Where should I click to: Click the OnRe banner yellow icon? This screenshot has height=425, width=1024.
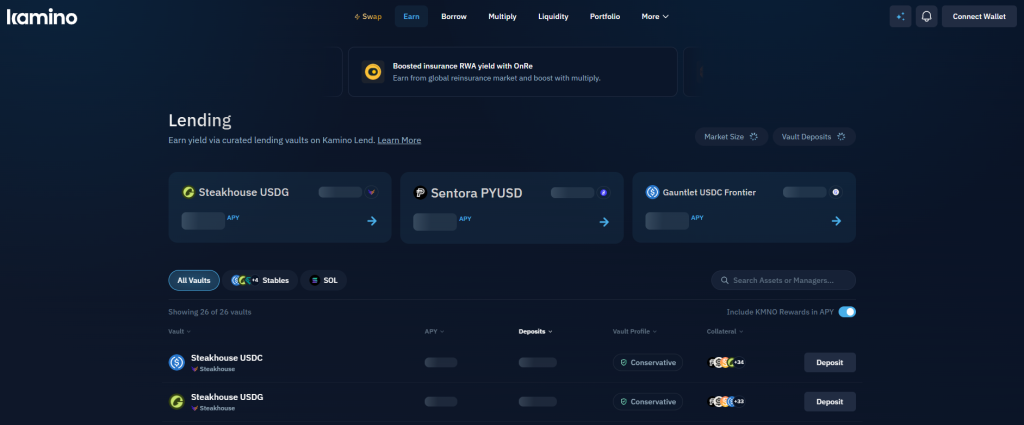(x=373, y=72)
